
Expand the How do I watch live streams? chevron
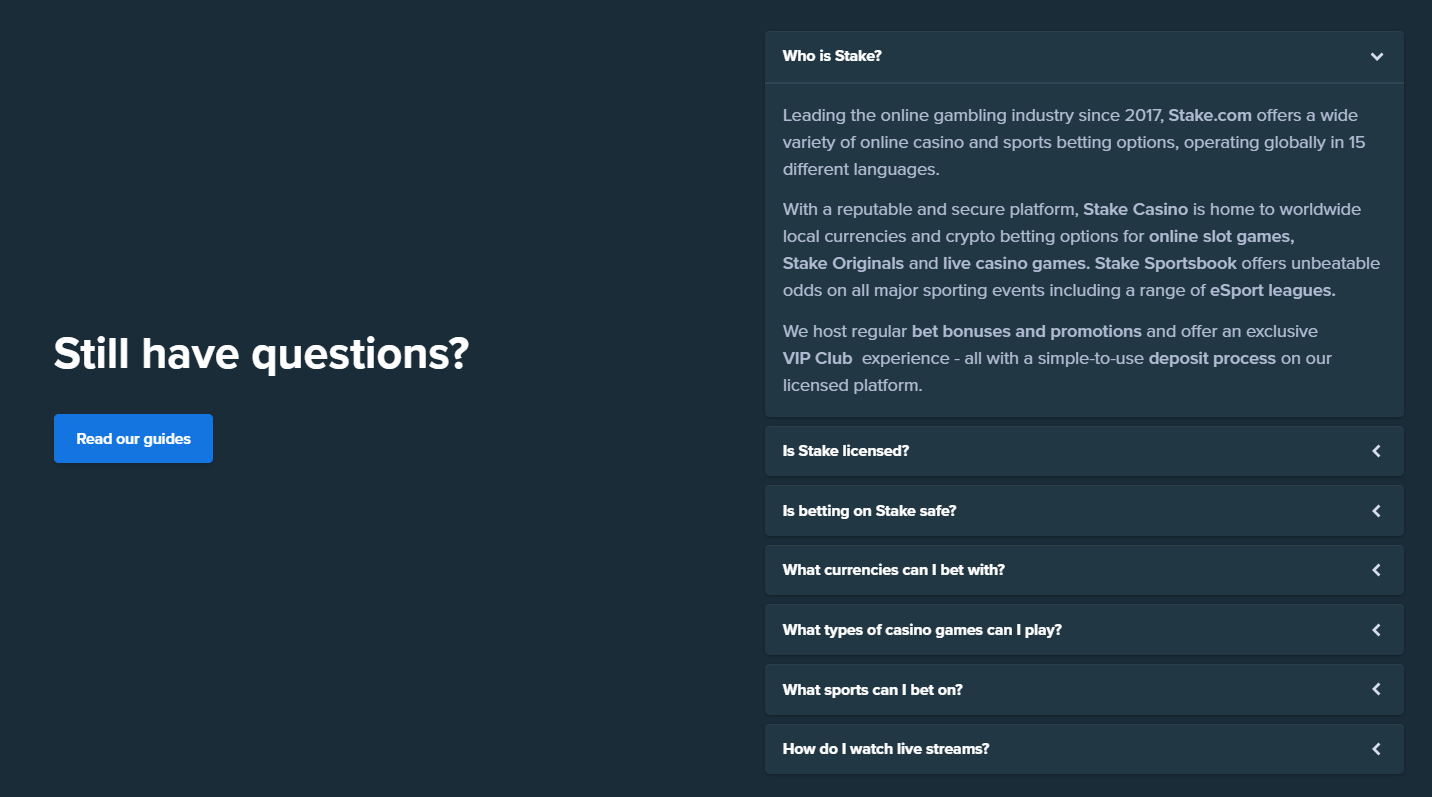pos(1377,749)
